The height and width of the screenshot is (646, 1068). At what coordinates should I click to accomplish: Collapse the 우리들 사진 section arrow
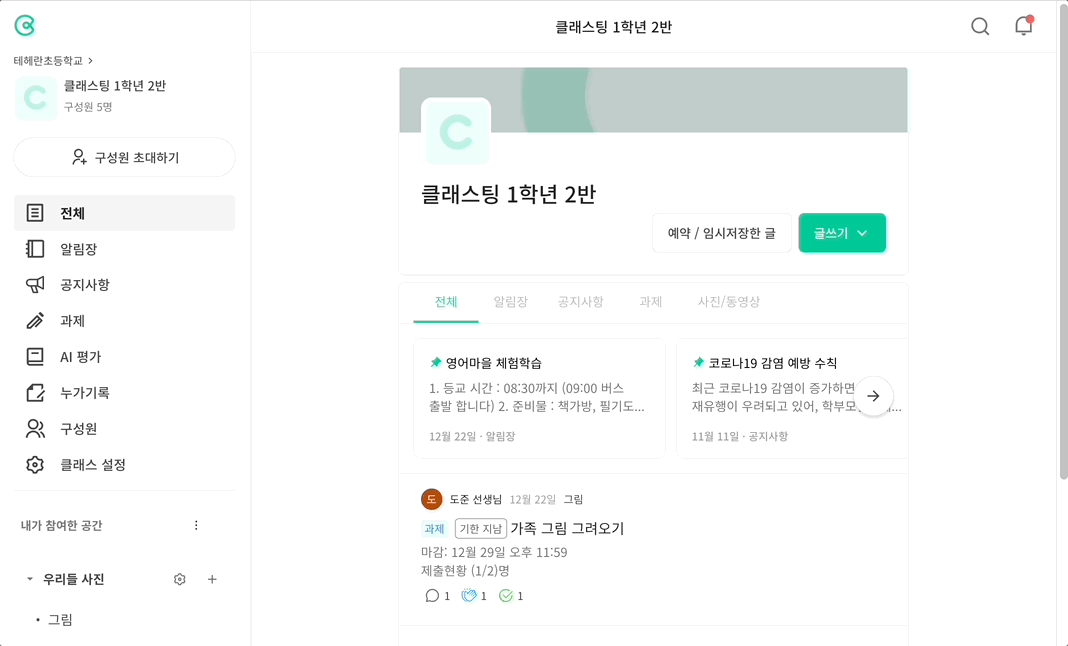click(x=29, y=579)
